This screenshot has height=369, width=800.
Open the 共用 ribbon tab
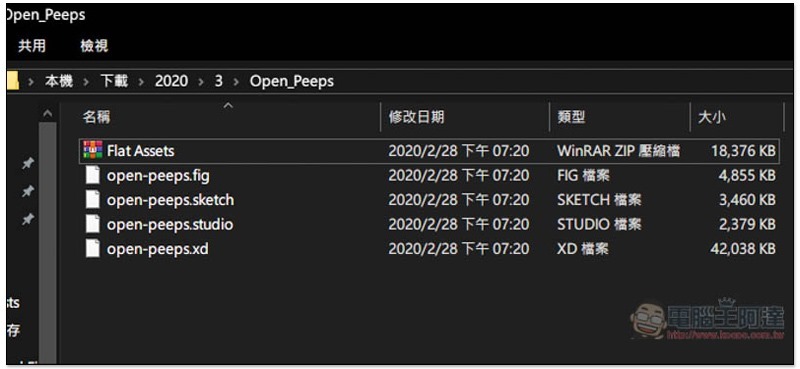click(x=32, y=46)
